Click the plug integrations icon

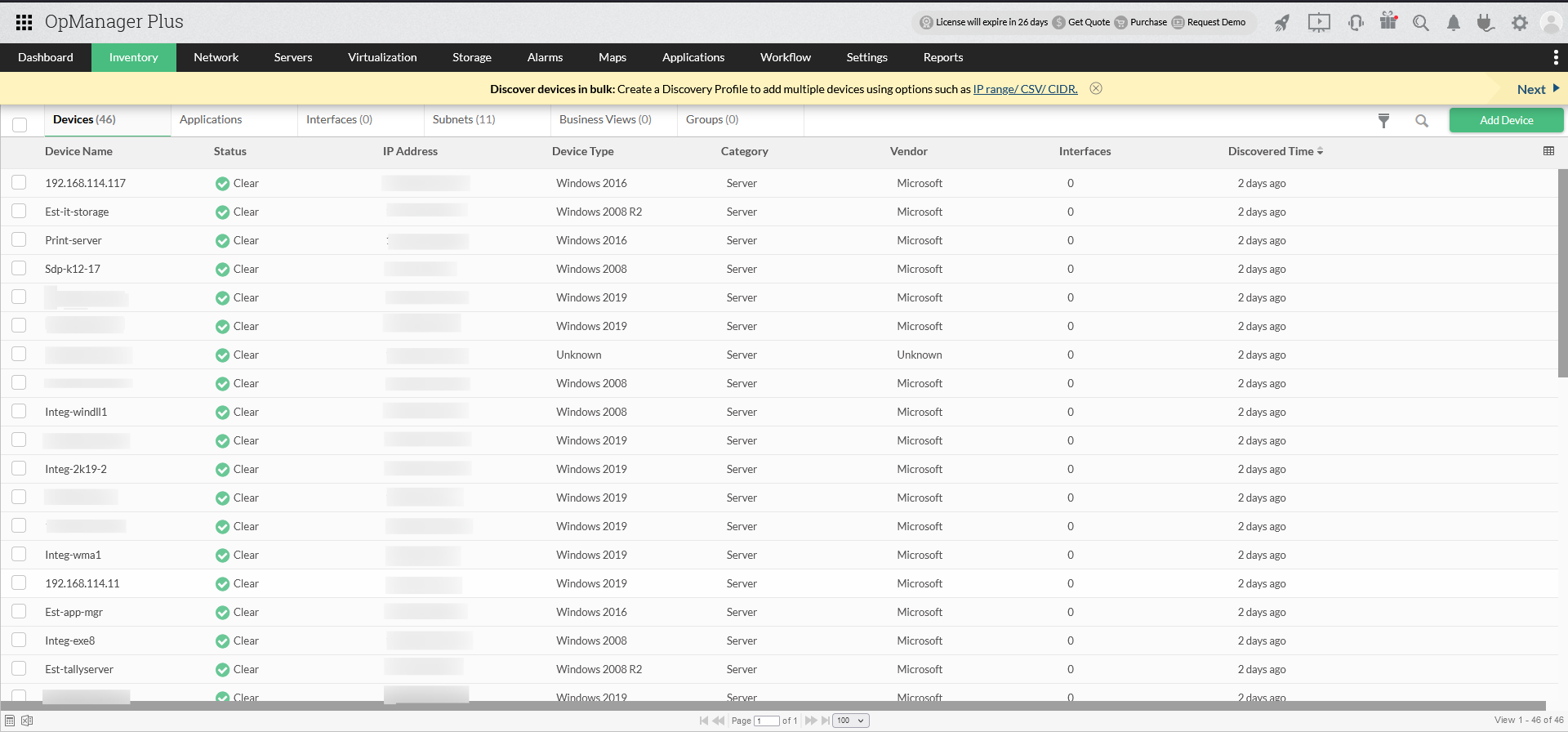[x=1486, y=23]
